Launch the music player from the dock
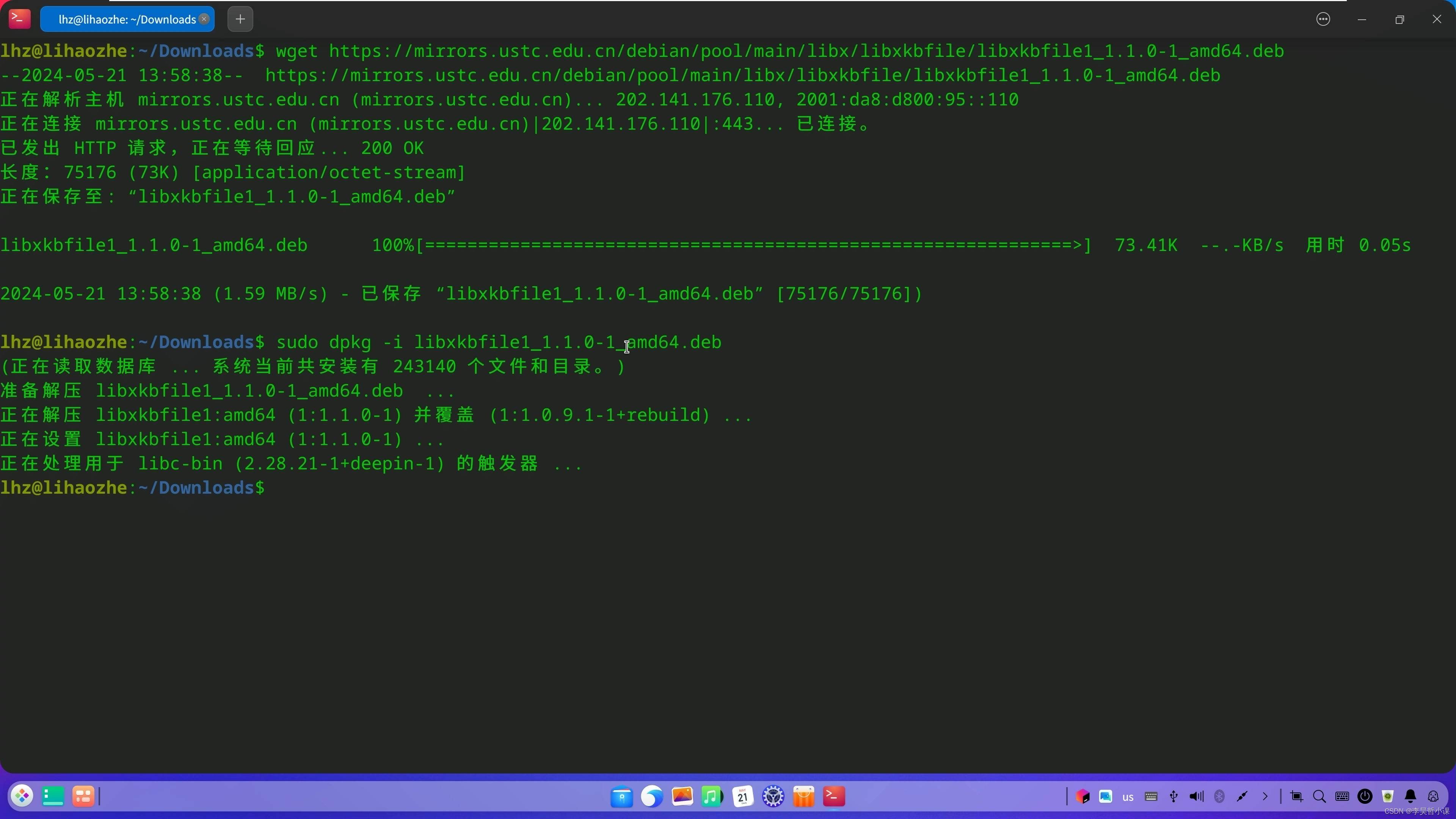1456x819 pixels. 712,797
